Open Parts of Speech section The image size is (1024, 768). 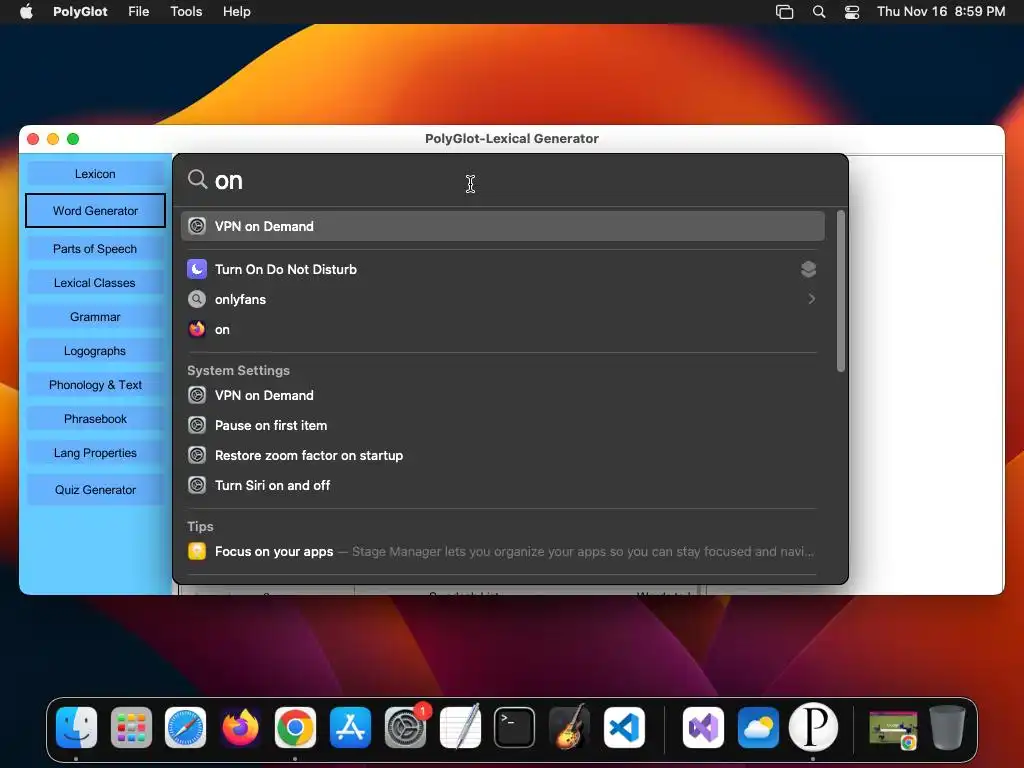(x=95, y=249)
